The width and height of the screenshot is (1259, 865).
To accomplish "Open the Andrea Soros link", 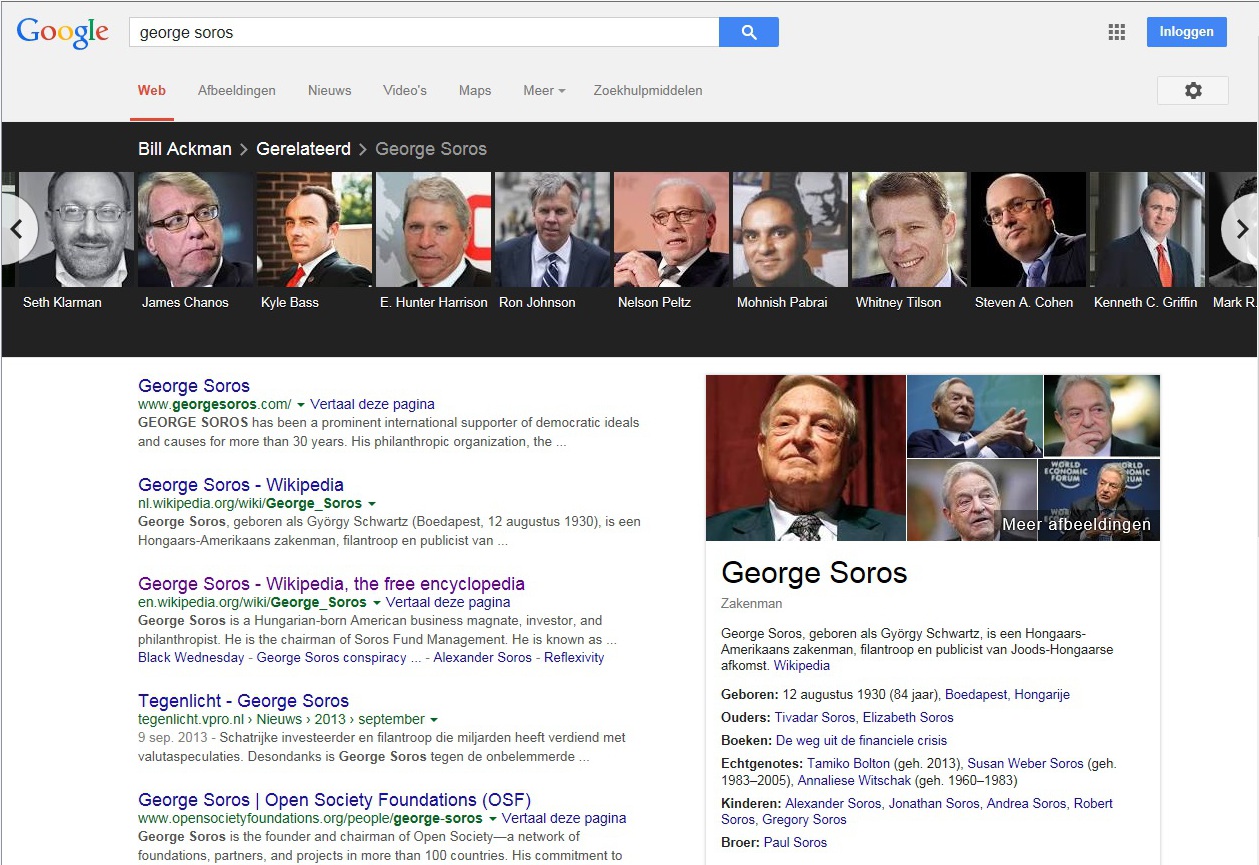I will tap(1027, 804).
